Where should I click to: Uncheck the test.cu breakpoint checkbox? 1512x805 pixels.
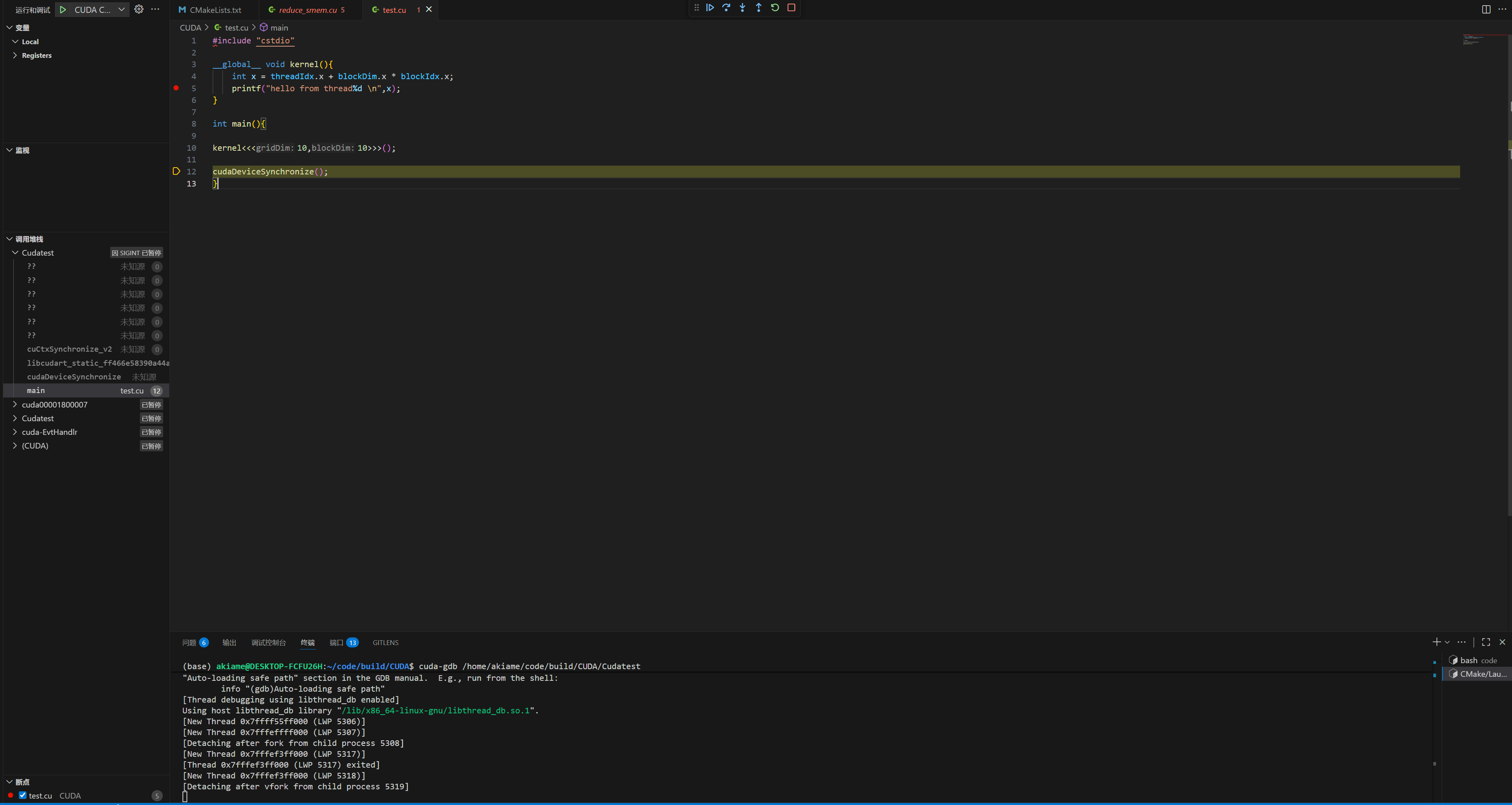pyautogui.click(x=22, y=795)
